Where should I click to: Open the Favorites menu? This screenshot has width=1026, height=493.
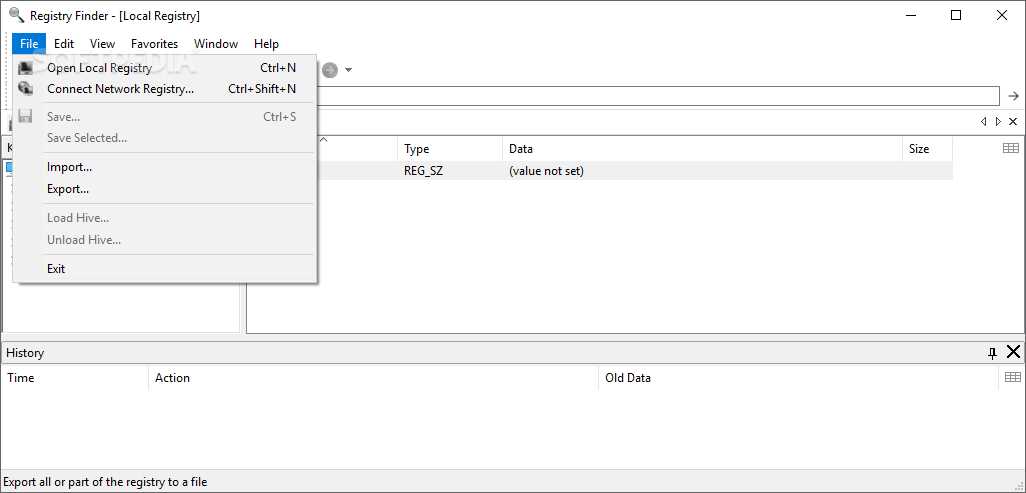pyautogui.click(x=154, y=44)
